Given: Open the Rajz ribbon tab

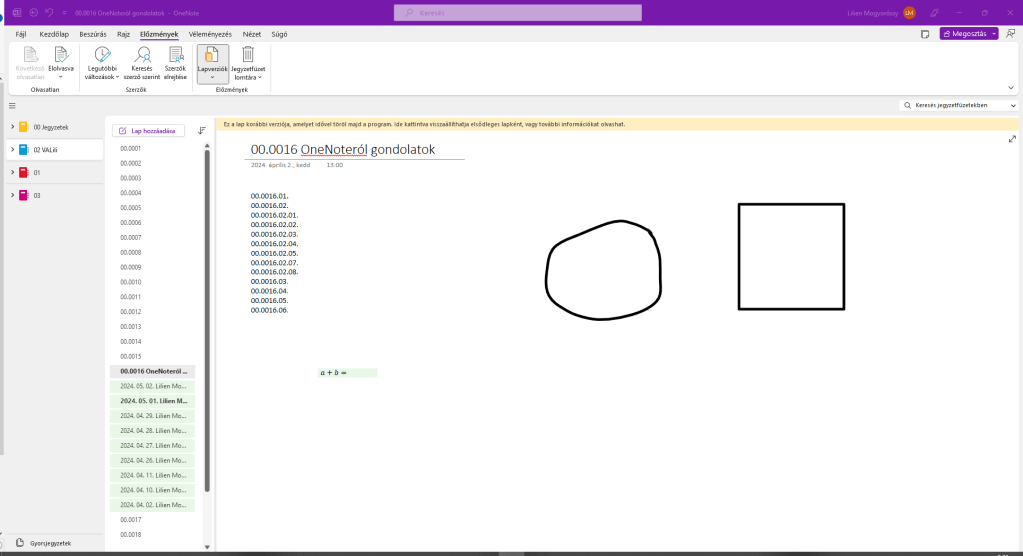Looking at the screenshot, I should [x=124, y=34].
